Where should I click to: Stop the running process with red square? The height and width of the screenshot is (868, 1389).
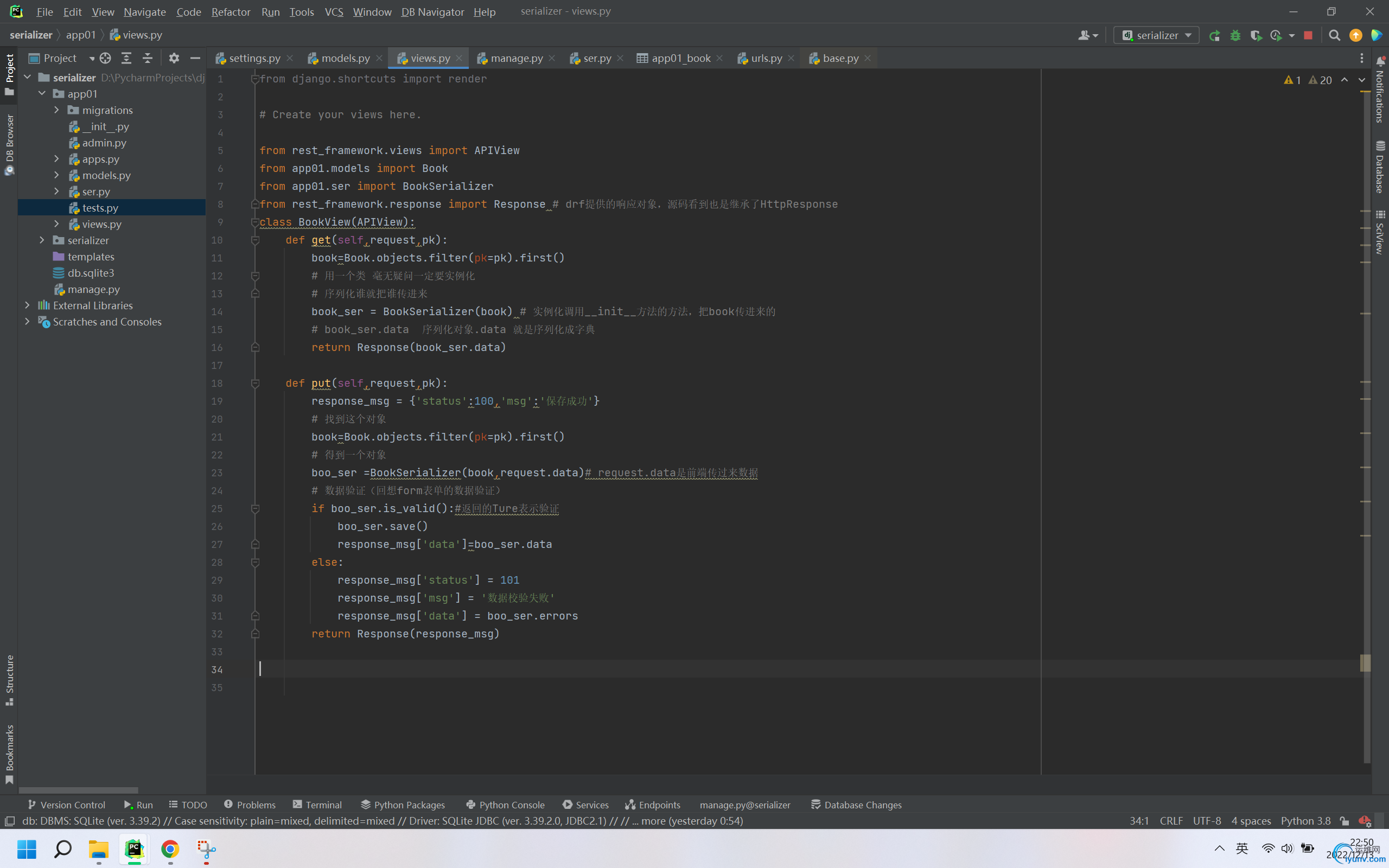point(1308,36)
